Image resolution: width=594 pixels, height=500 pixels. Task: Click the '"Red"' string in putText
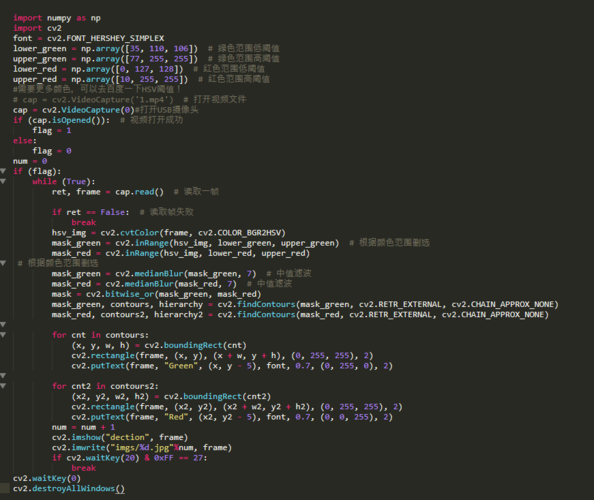coord(176,417)
